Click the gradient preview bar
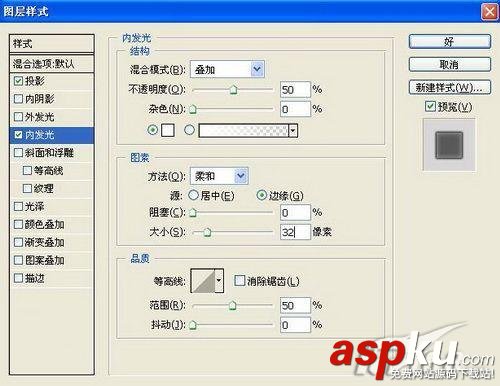500x386 pixels. [x=244, y=131]
